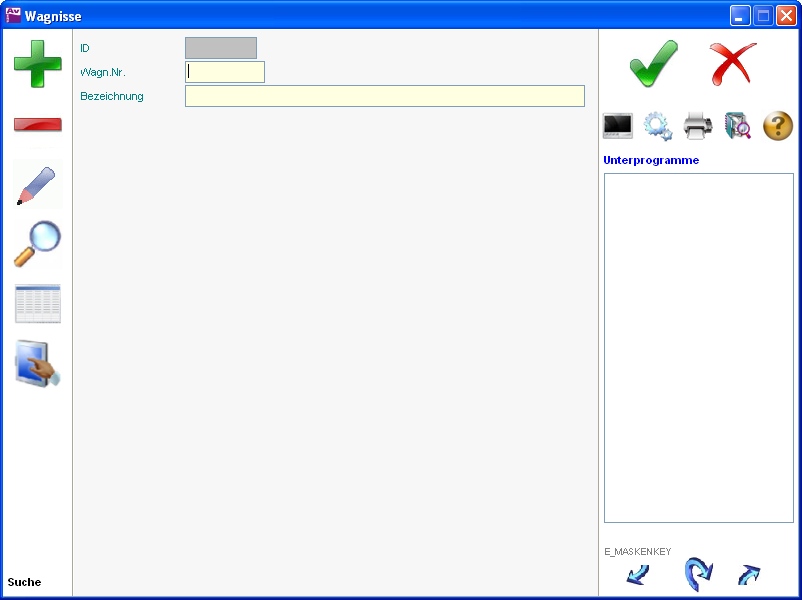Click inside the Unterprogramme list box
This screenshot has width=802, height=600.
click(x=698, y=347)
